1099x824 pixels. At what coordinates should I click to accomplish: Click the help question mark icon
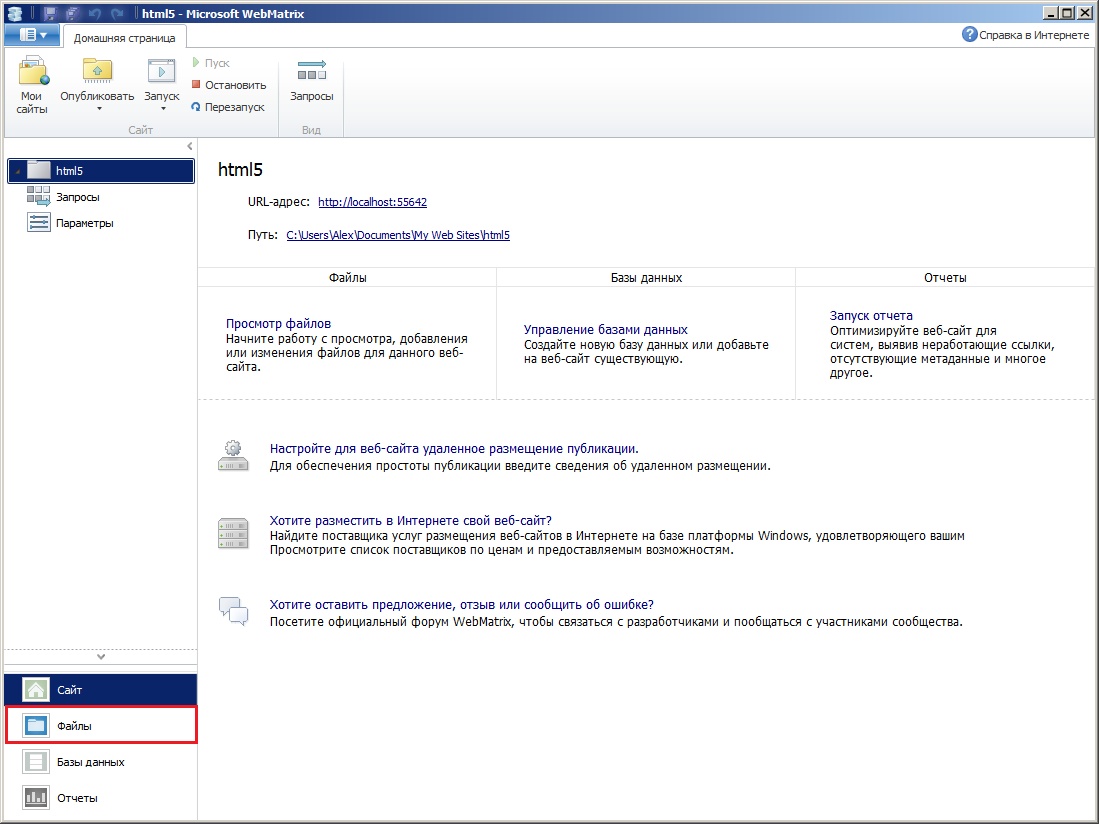click(969, 34)
